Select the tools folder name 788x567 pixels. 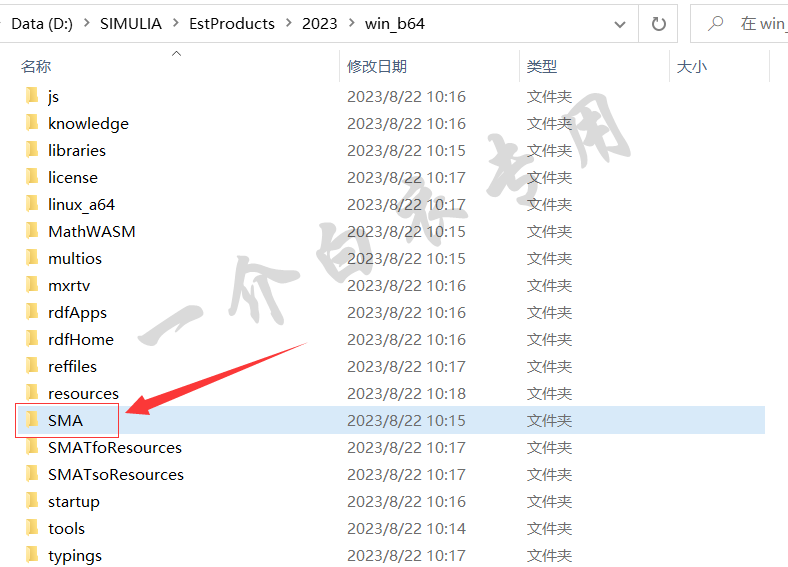[66, 529]
